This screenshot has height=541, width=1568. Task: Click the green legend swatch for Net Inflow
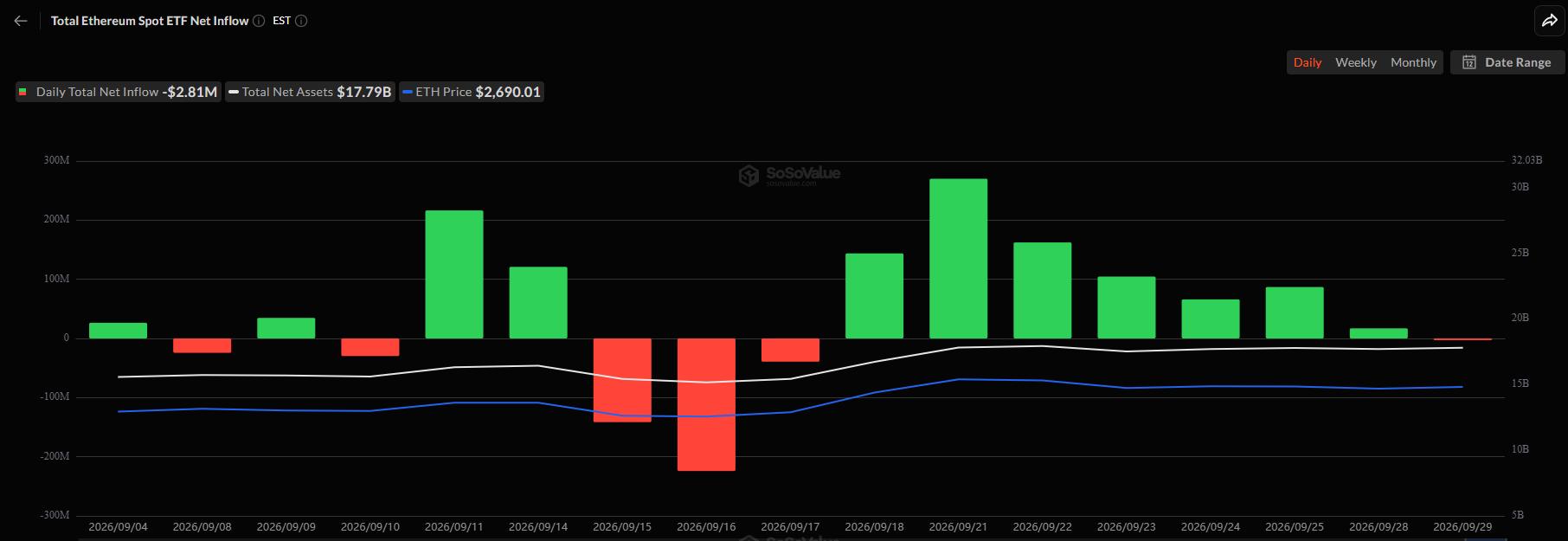click(22, 92)
